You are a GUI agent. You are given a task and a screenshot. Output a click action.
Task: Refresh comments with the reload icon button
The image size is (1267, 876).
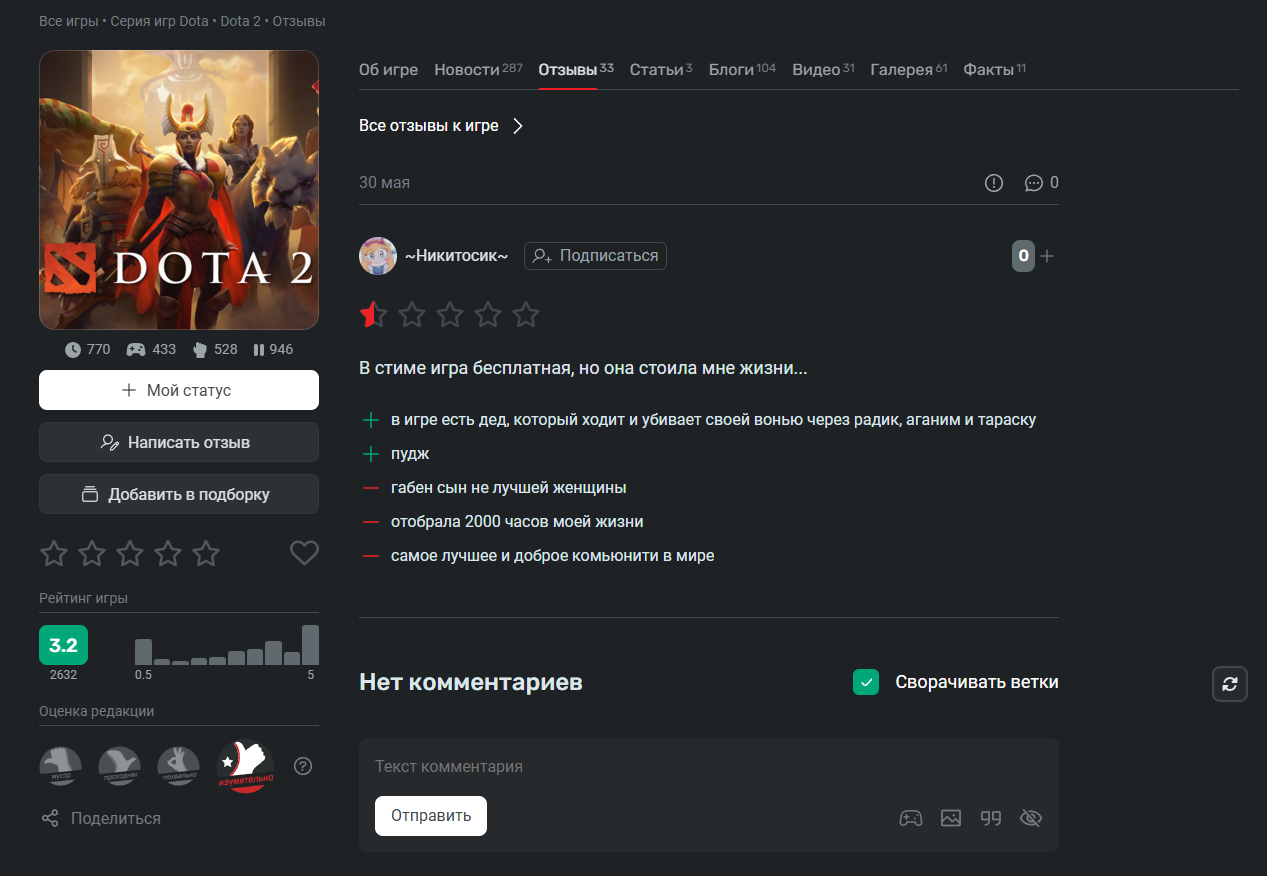1230,684
